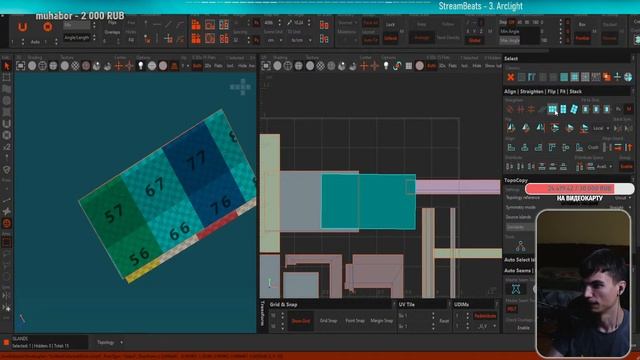Click the frame-selection icon in 3D viewport toolbar
640x360 pixels.
pyautogui.click(x=20, y=66)
